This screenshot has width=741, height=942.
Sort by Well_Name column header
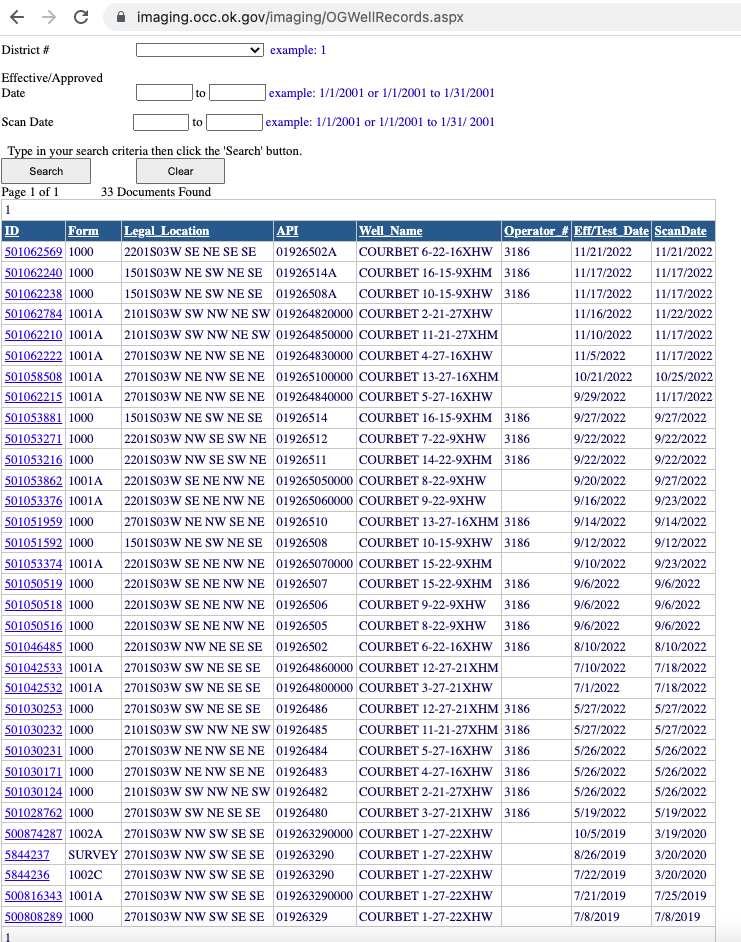391,231
